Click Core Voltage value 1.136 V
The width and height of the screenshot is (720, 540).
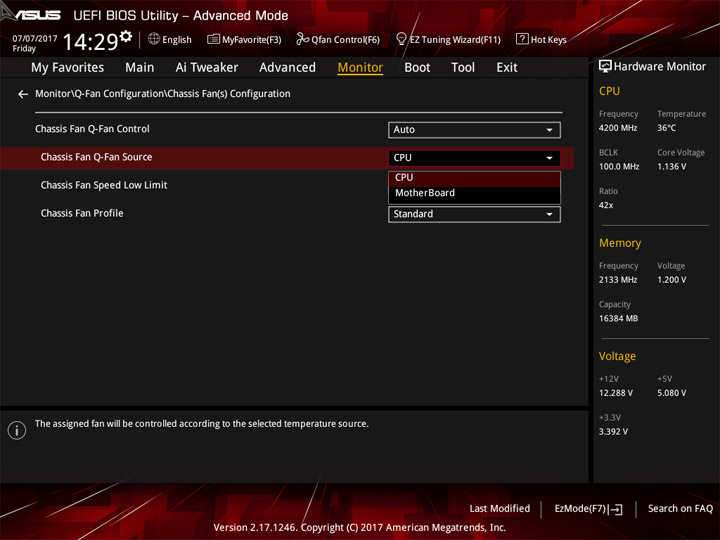click(671, 167)
